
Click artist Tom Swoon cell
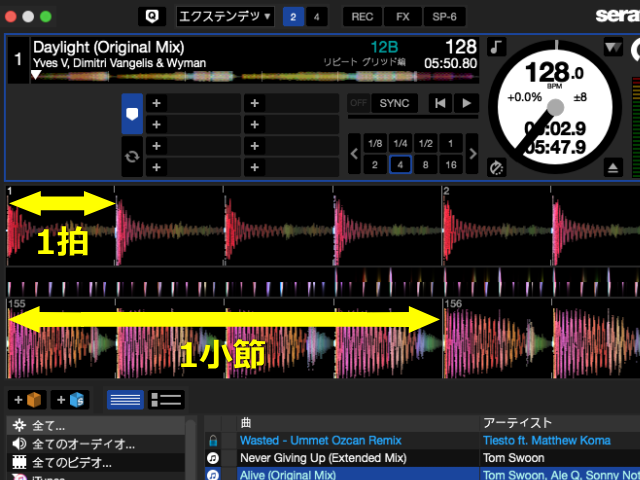(513, 458)
